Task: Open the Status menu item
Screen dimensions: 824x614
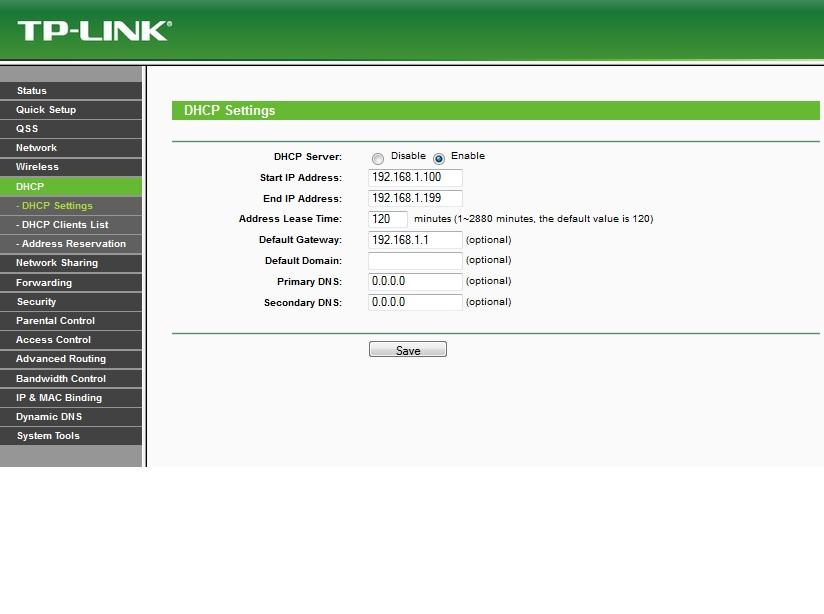Action: coord(71,90)
